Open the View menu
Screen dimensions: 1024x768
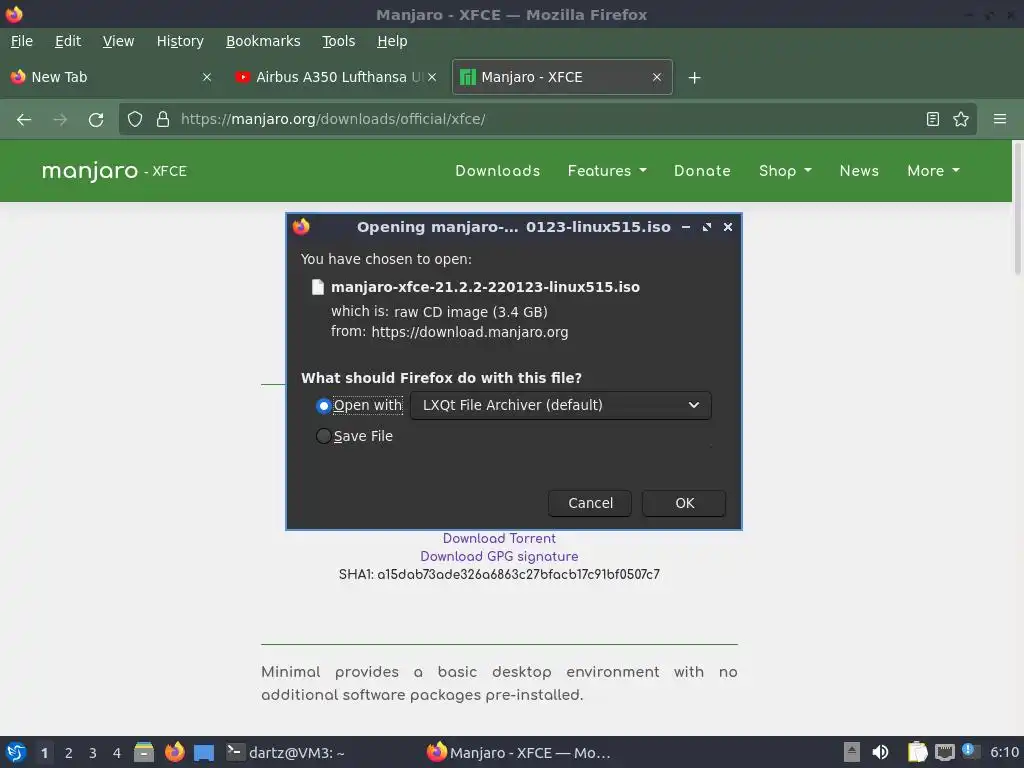118,41
